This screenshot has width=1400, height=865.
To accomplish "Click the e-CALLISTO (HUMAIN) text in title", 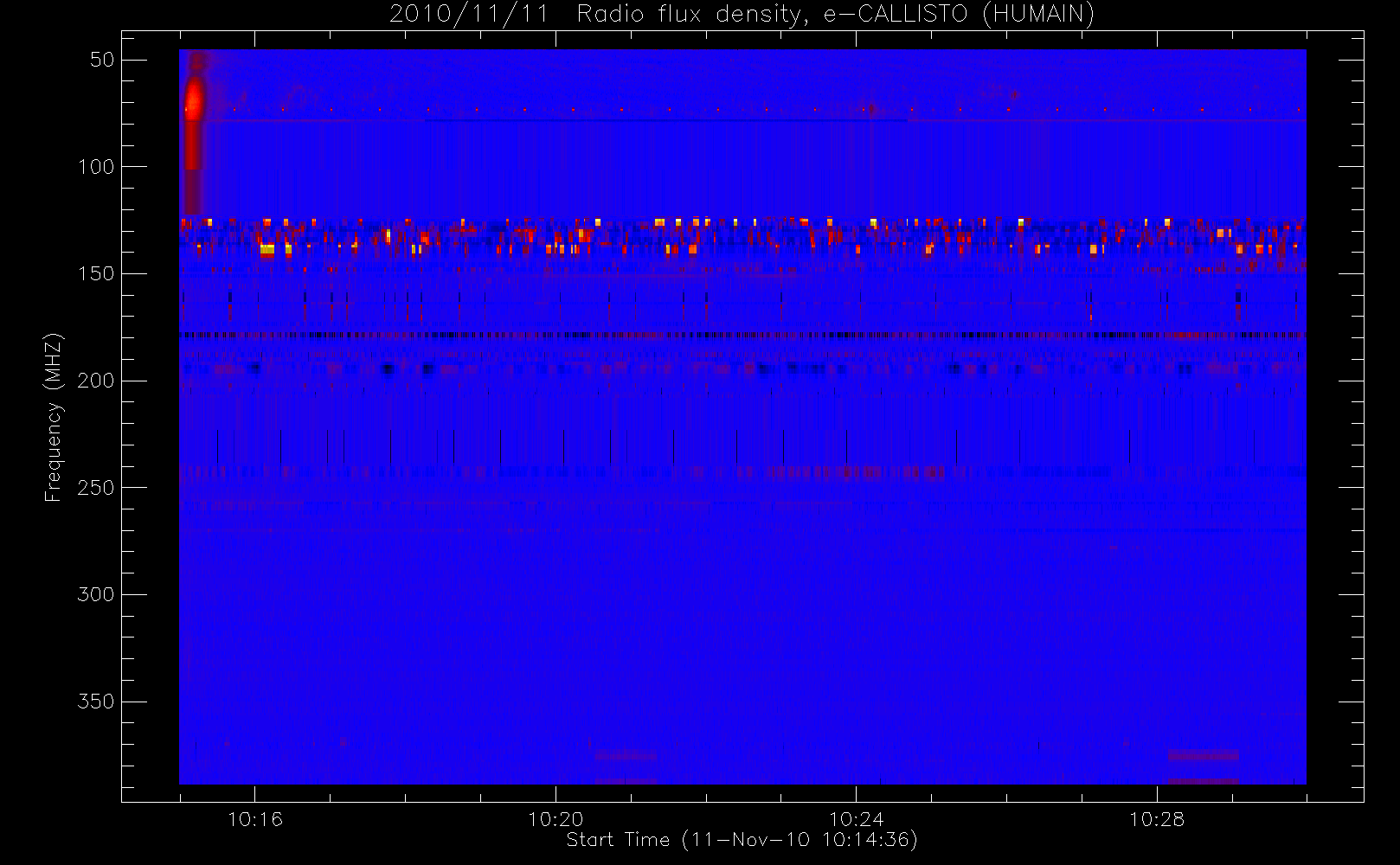I will (959, 15).
